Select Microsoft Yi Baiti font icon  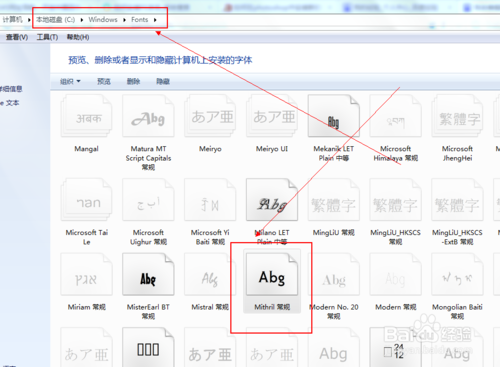[210, 200]
